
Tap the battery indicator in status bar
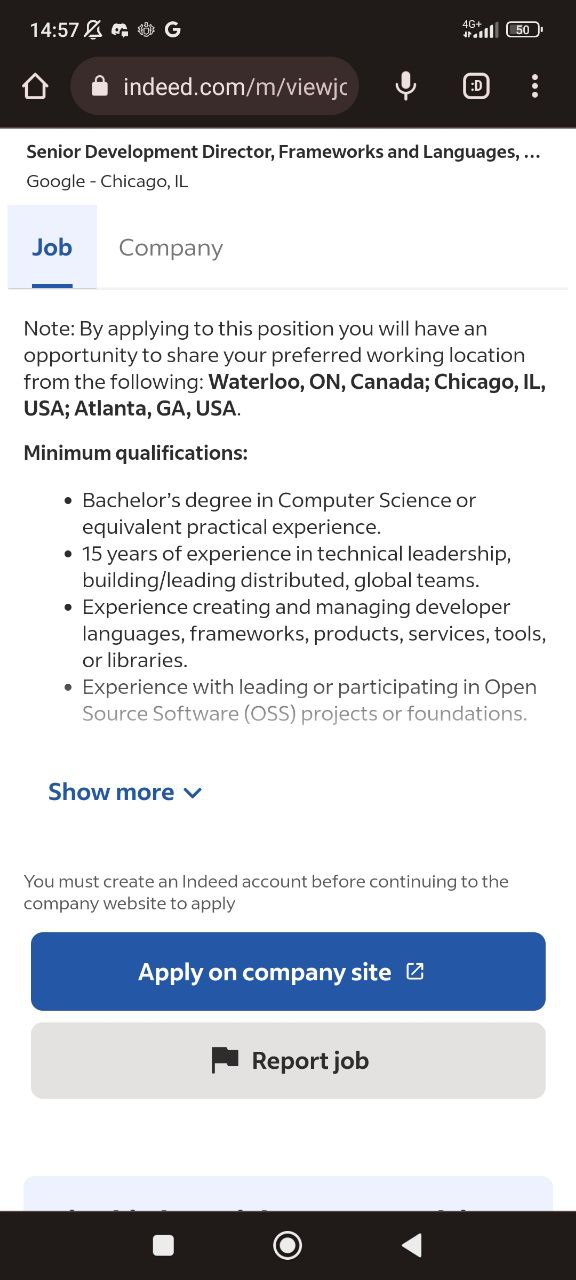click(524, 30)
